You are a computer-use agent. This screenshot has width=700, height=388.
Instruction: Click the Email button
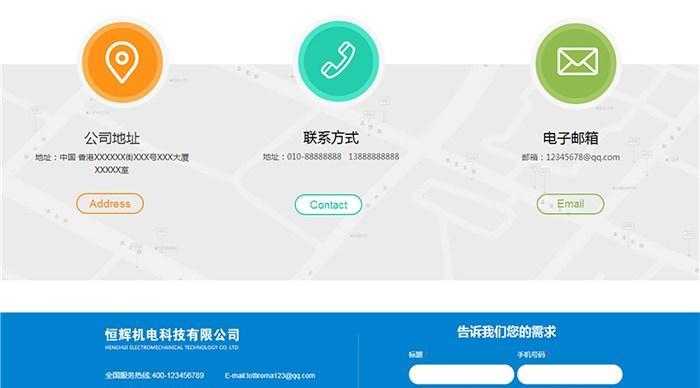point(570,204)
